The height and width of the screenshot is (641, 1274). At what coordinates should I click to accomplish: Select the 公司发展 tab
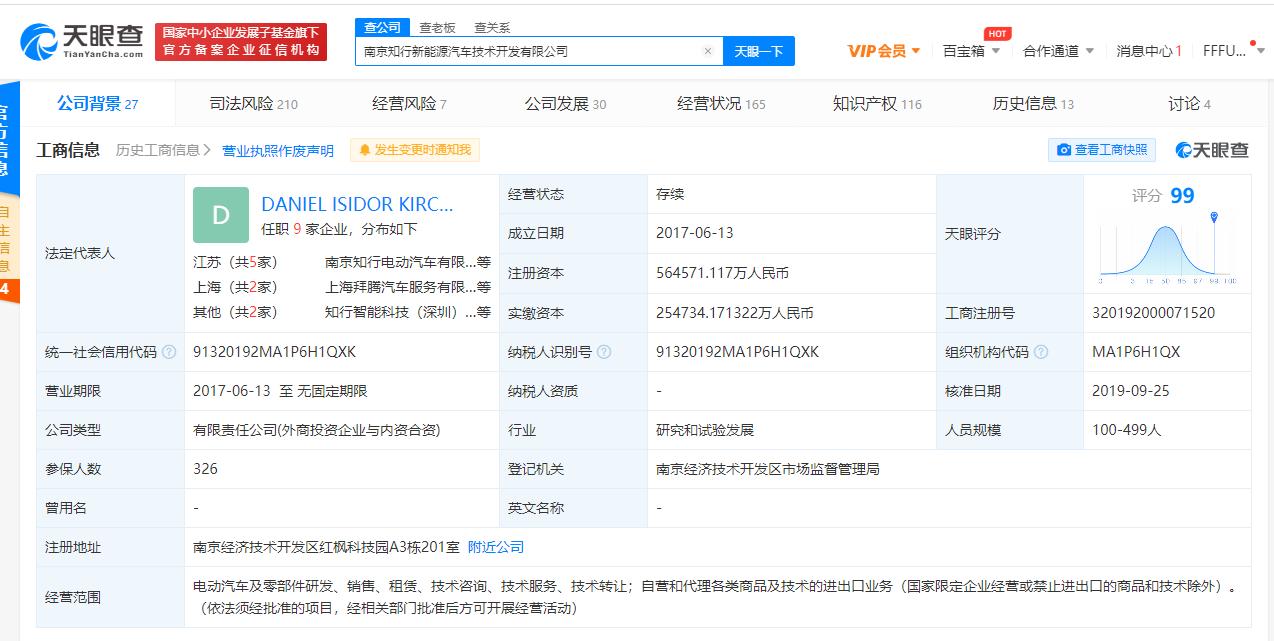pos(565,104)
